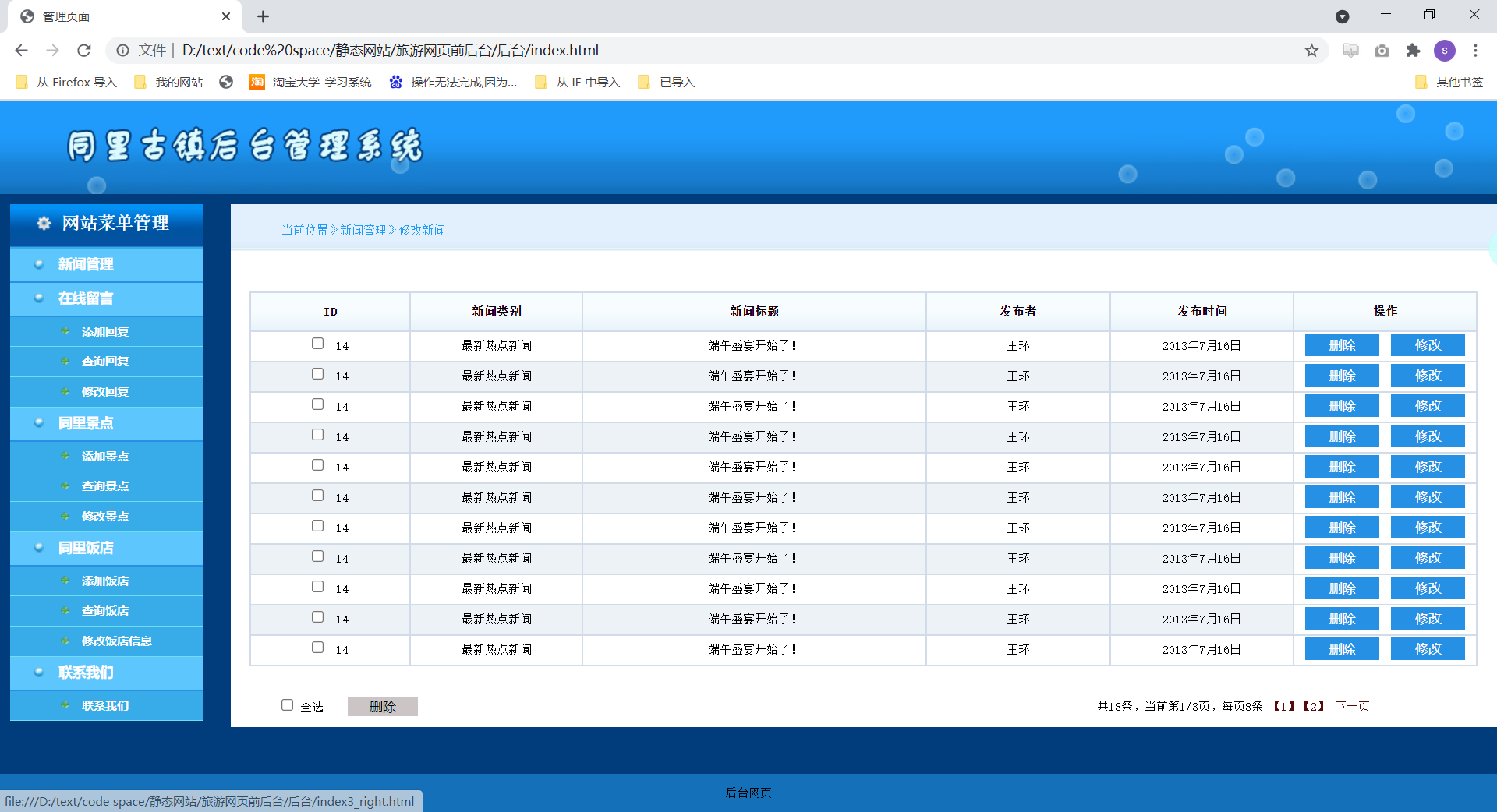Viewport: 1497px width, 812px height.
Task: Jump to page 【1】 in pagination
Action: click(1283, 706)
